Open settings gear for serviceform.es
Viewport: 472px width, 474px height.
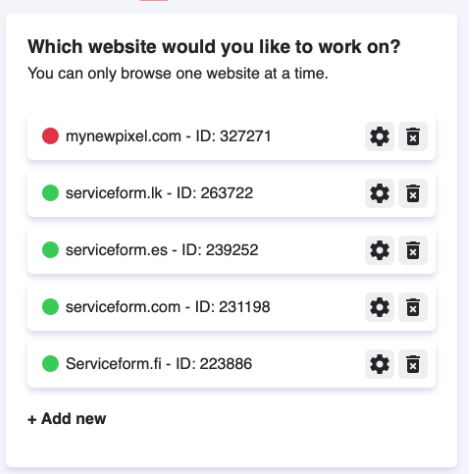379,250
